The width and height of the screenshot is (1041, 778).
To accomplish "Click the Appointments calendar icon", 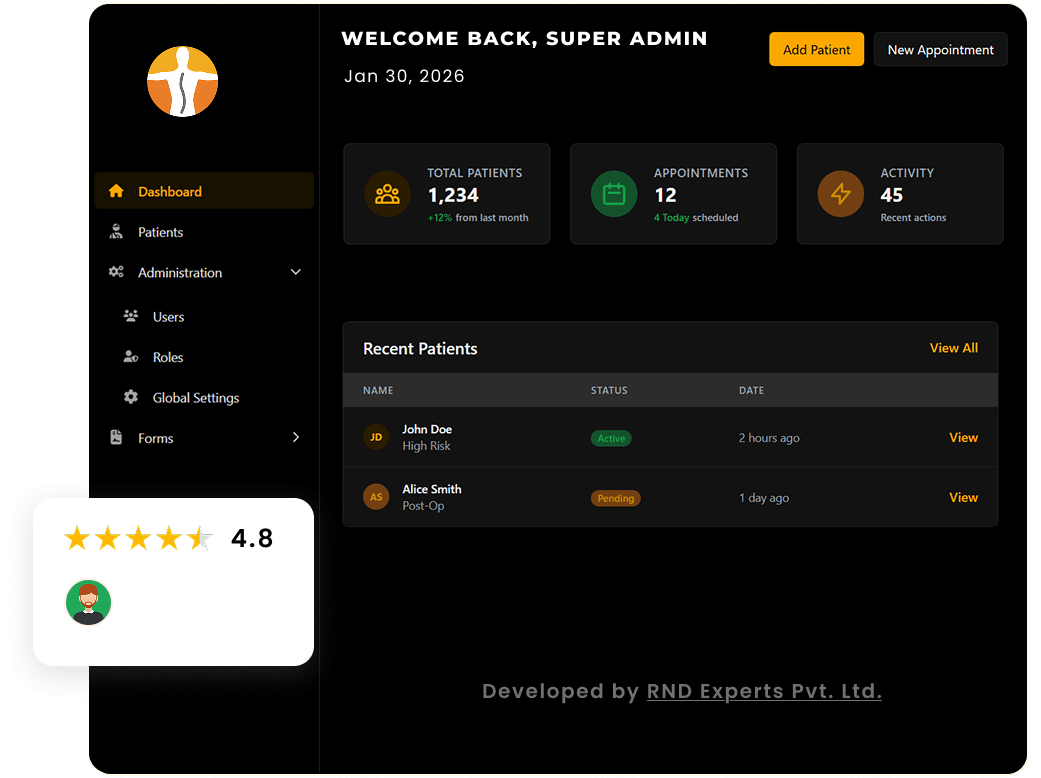I will [614, 194].
